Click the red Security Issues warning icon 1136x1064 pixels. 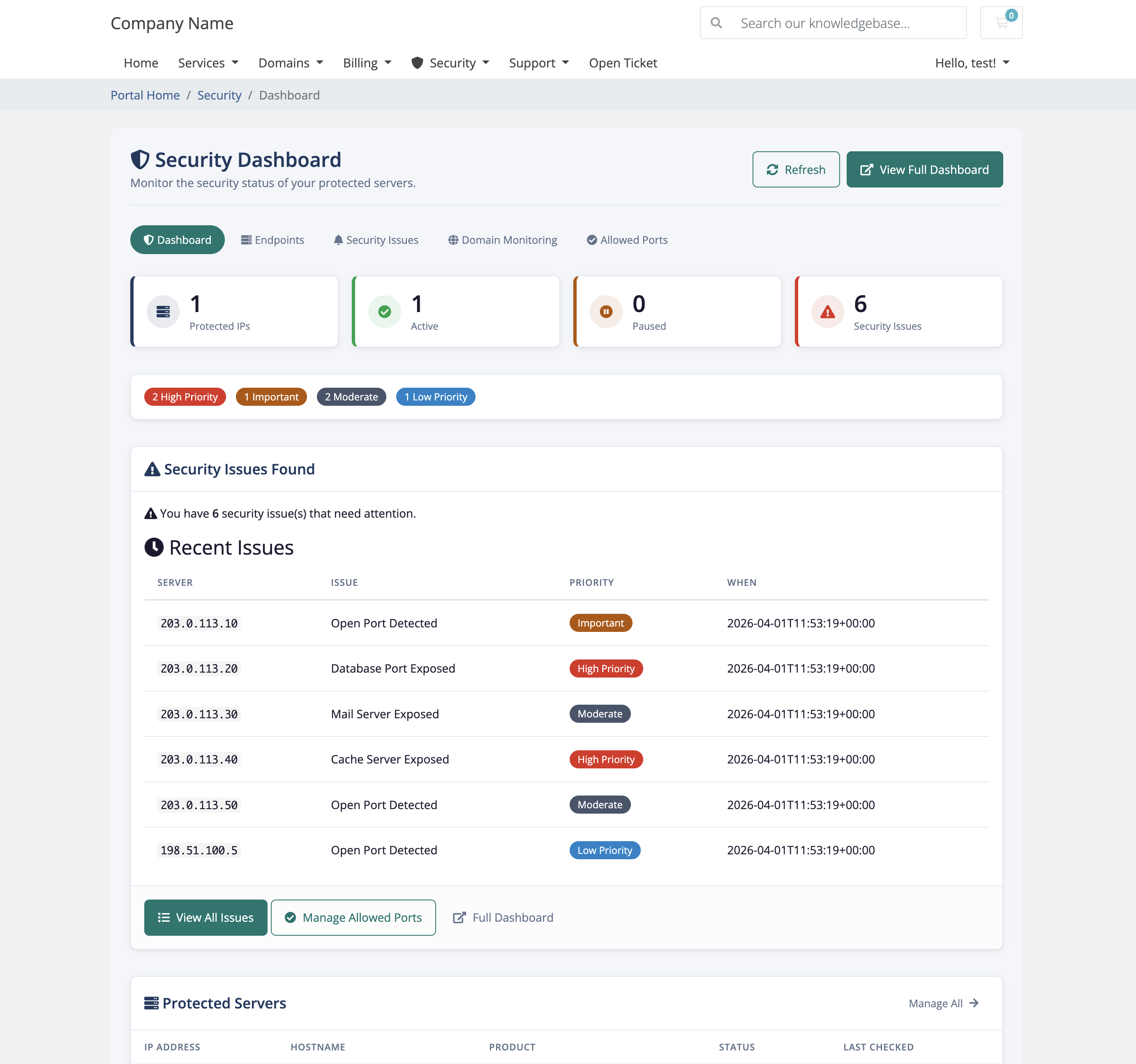(x=827, y=312)
